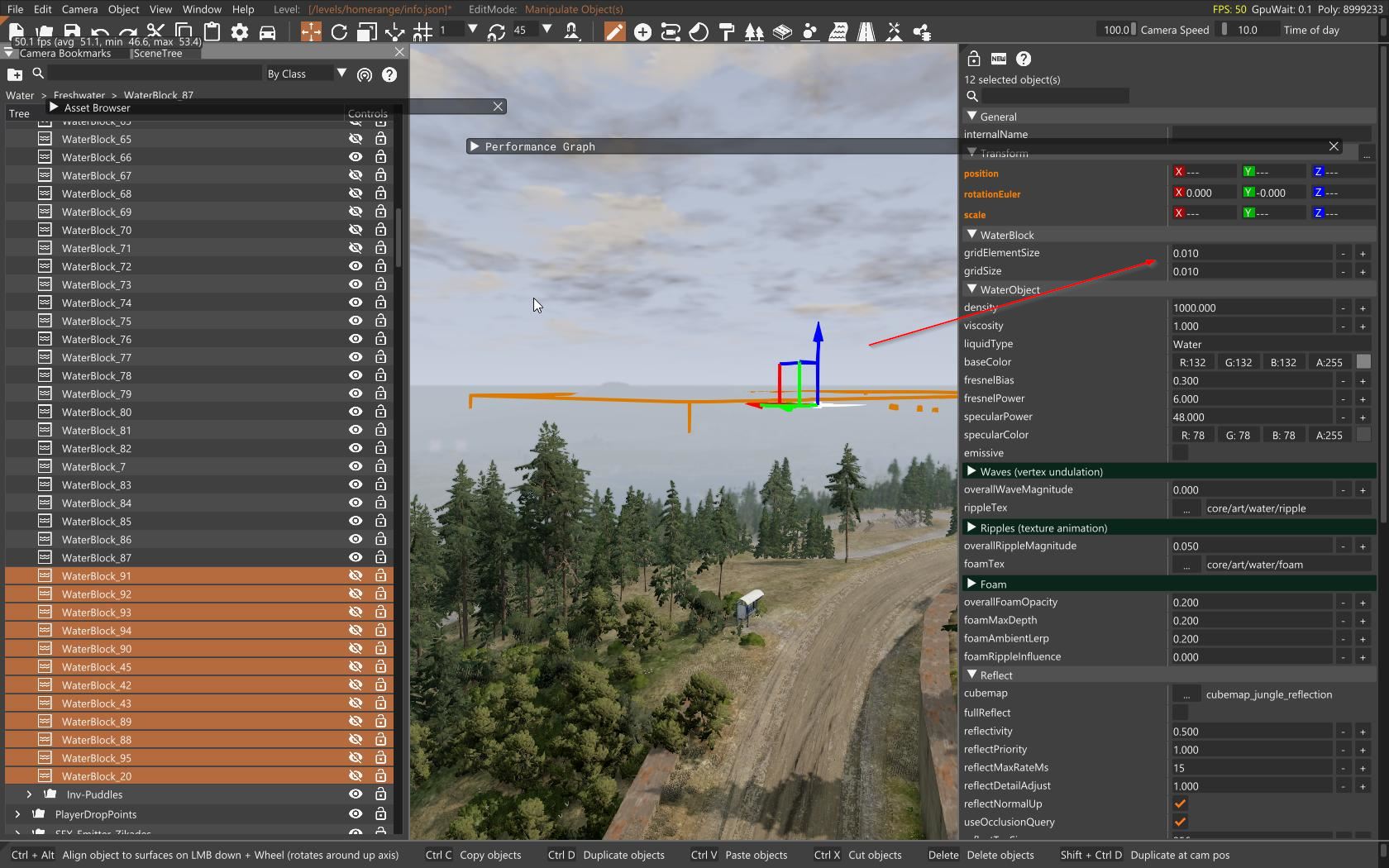This screenshot has width=1389, height=868.
Task: Open the paint roller terrain painter tool
Action: pos(727,31)
